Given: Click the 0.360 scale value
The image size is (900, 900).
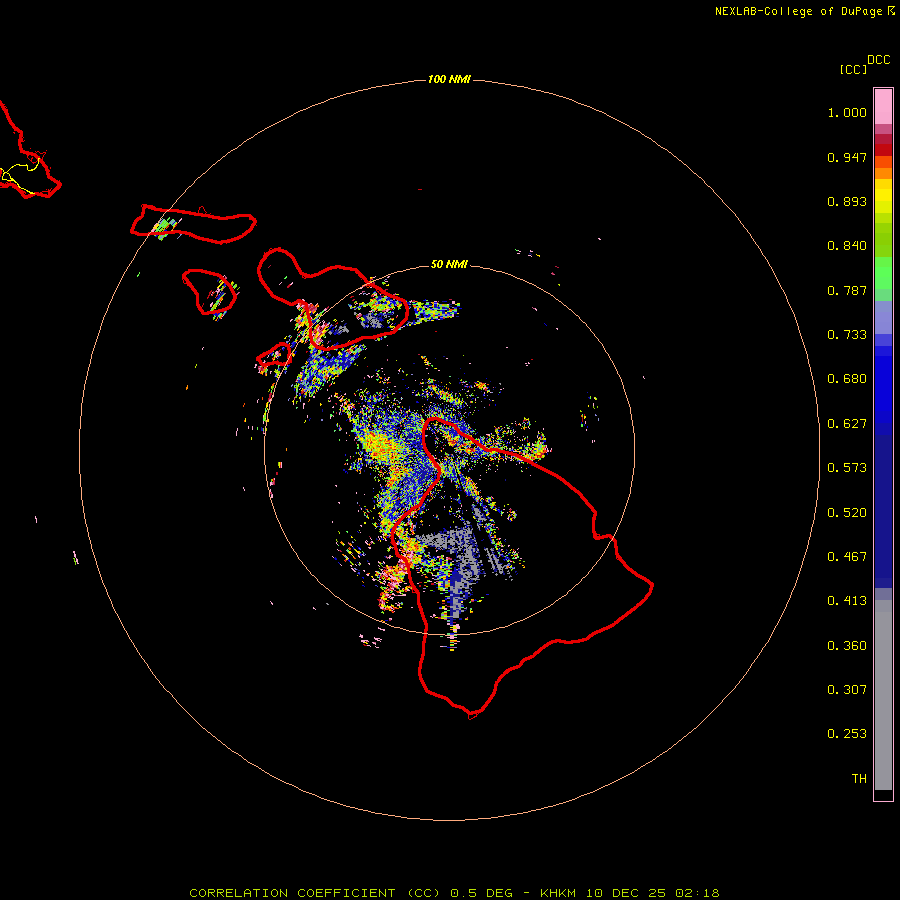Looking at the screenshot, I should click(x=847, y=646).
